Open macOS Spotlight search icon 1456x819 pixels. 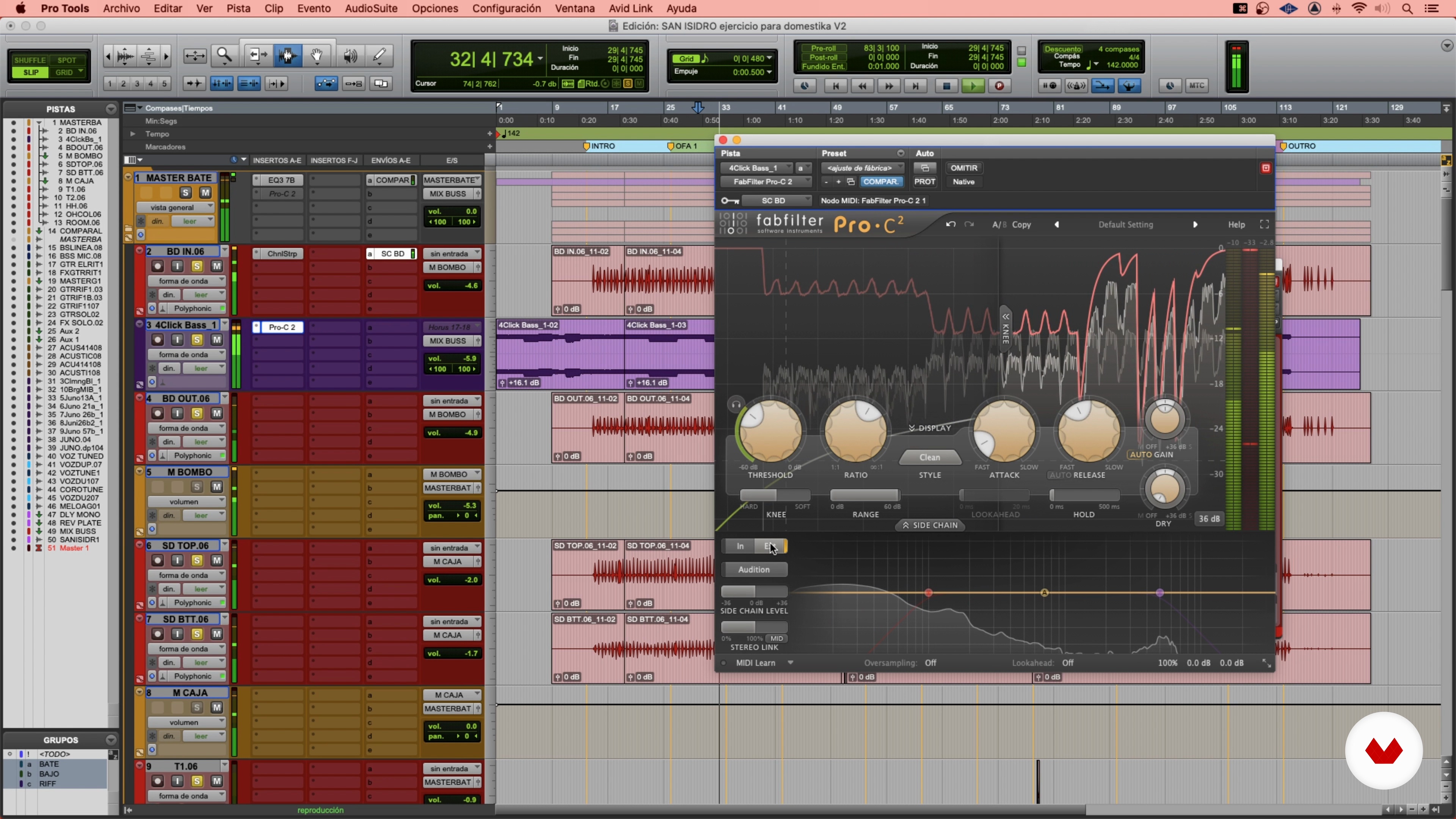click(x=1407, y=8)
